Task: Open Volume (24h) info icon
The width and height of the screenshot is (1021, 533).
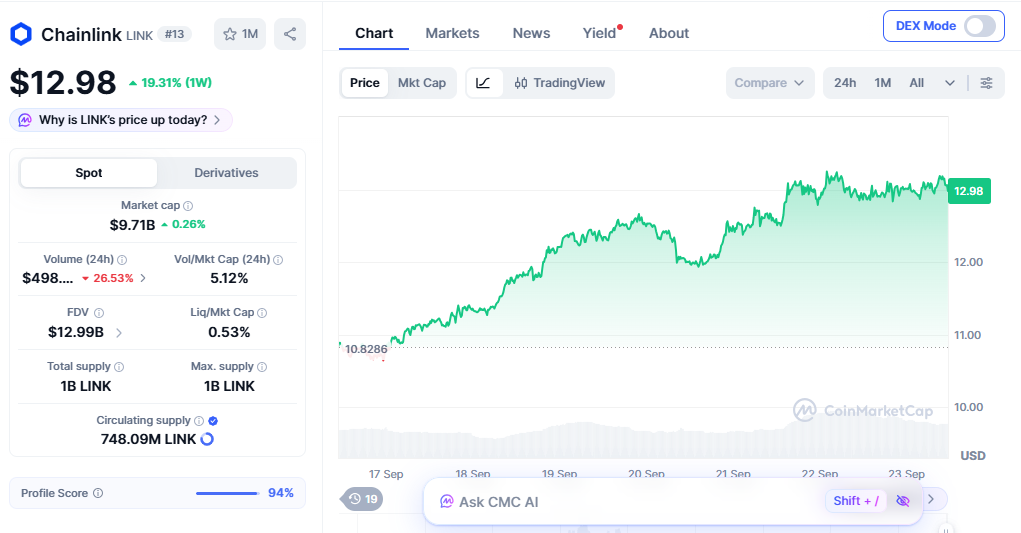Action: [x=122, y=260]
